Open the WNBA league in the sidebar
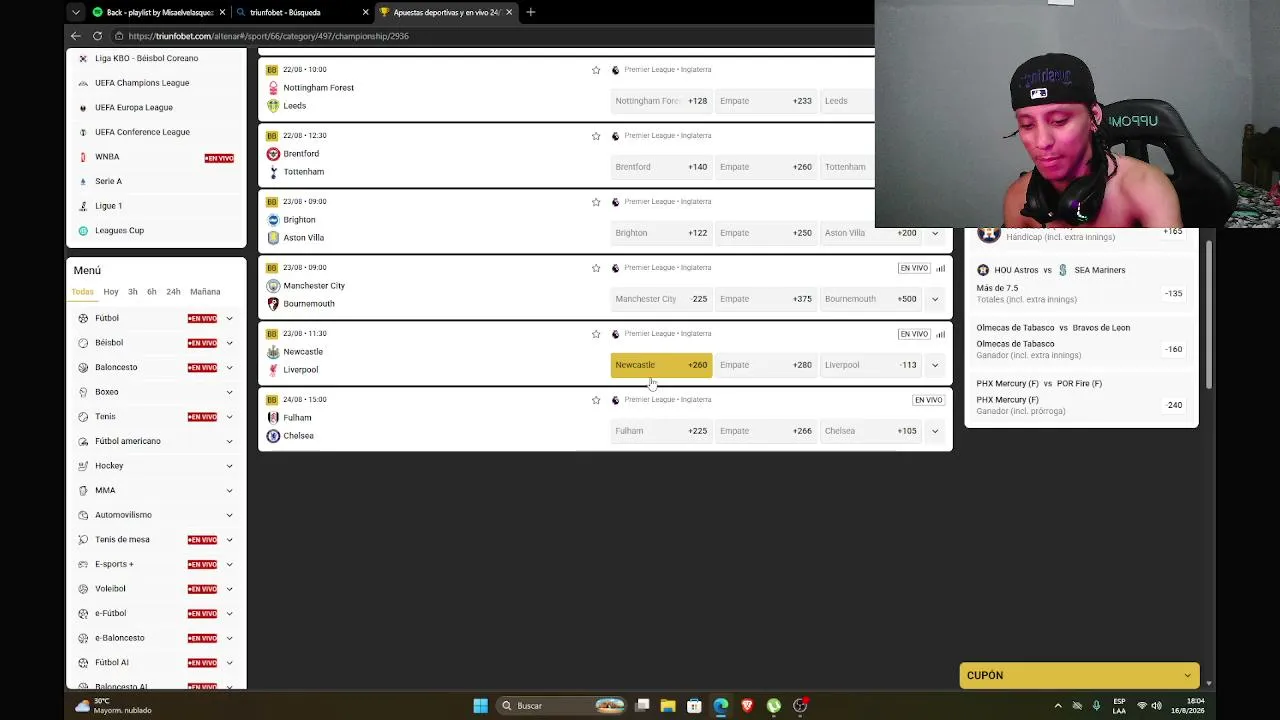The width and height of the screenshot is (1280, 720). 107,157
